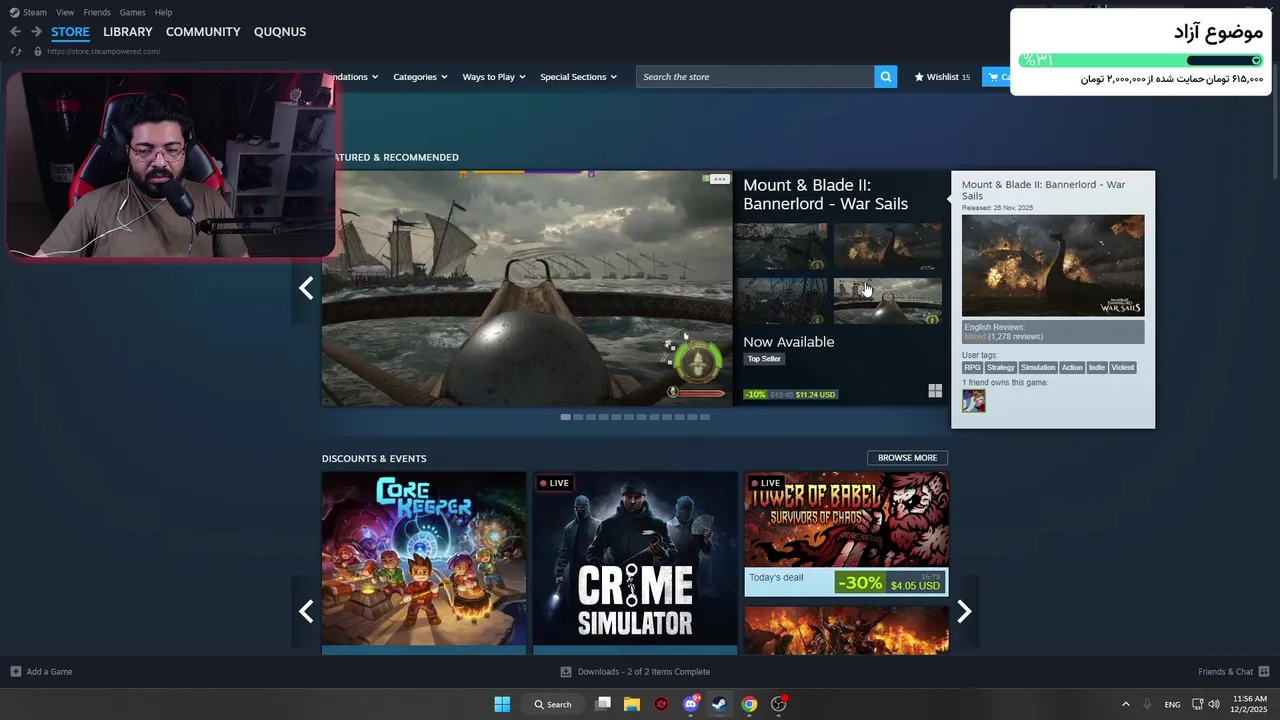Click the magnifier search button in store
The height and width of the screenshot is (720, 1280).
click(885, 77)
